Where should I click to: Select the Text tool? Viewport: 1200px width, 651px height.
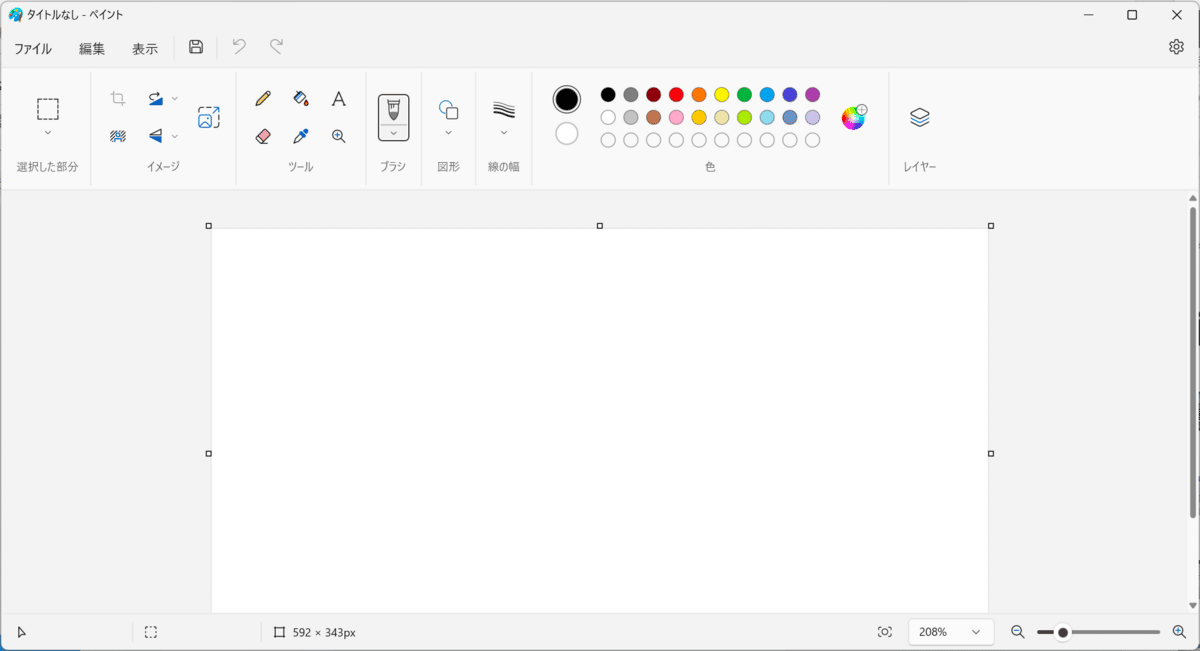tap(339, 98)
